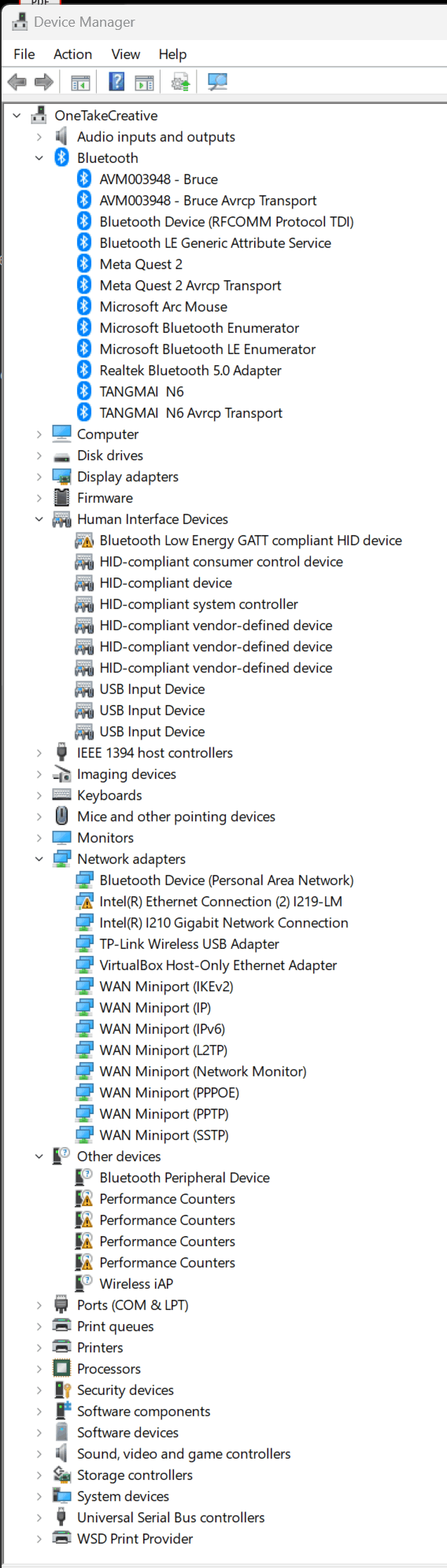The image size is (447, 1568).
Task: Click Scan for hardware changes icon
Action: tap(217, 82)
